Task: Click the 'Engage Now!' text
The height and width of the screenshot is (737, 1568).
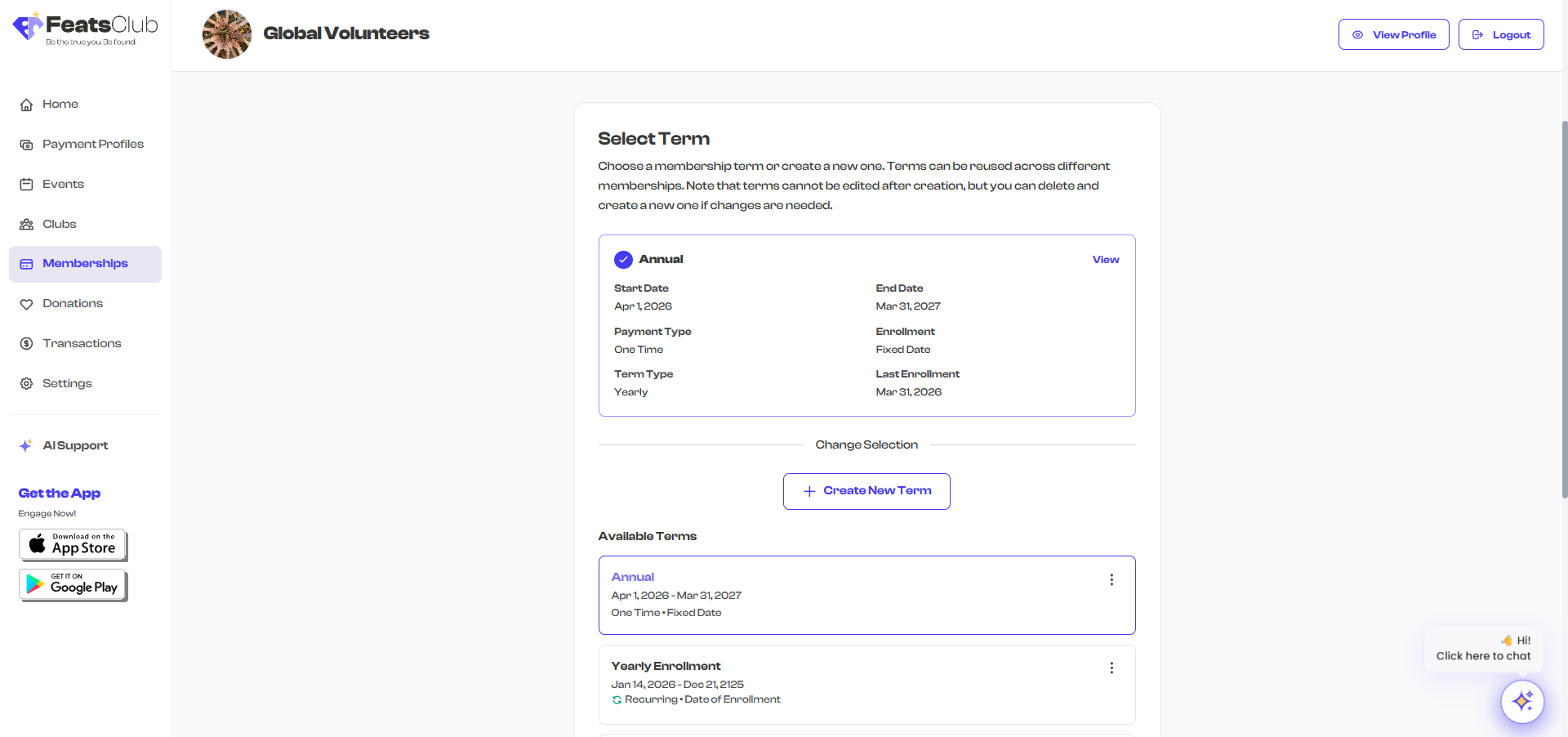Action: point(47,514)
